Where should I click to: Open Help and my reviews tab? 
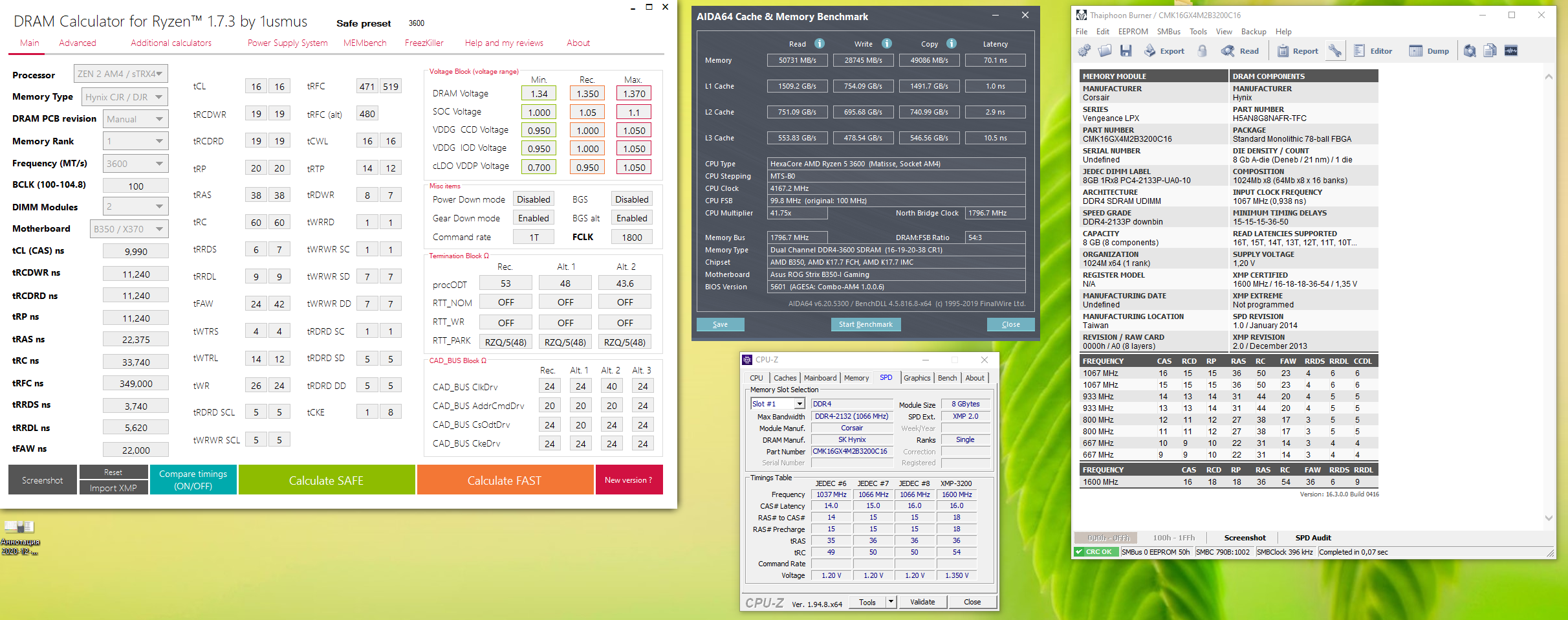coord(504,43)
